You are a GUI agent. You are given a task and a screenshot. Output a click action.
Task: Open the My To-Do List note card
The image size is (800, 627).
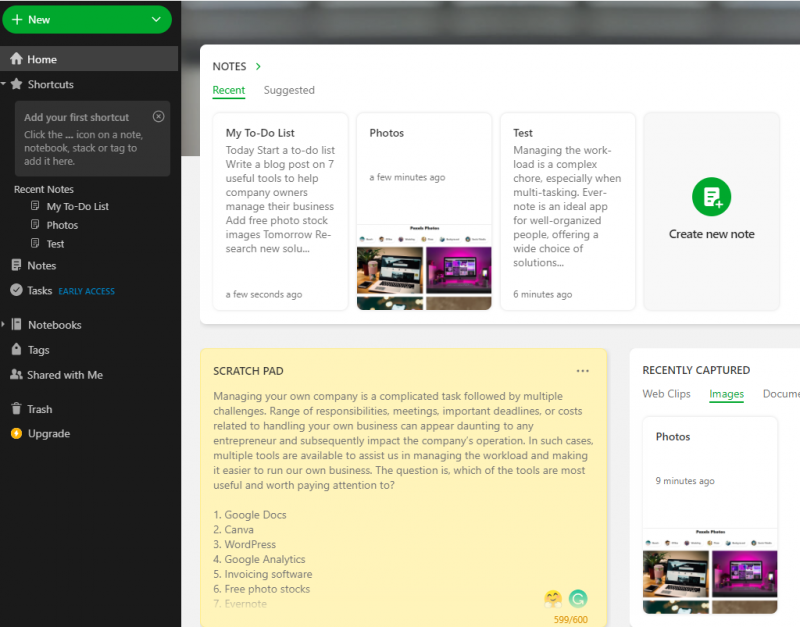[280, 211]
